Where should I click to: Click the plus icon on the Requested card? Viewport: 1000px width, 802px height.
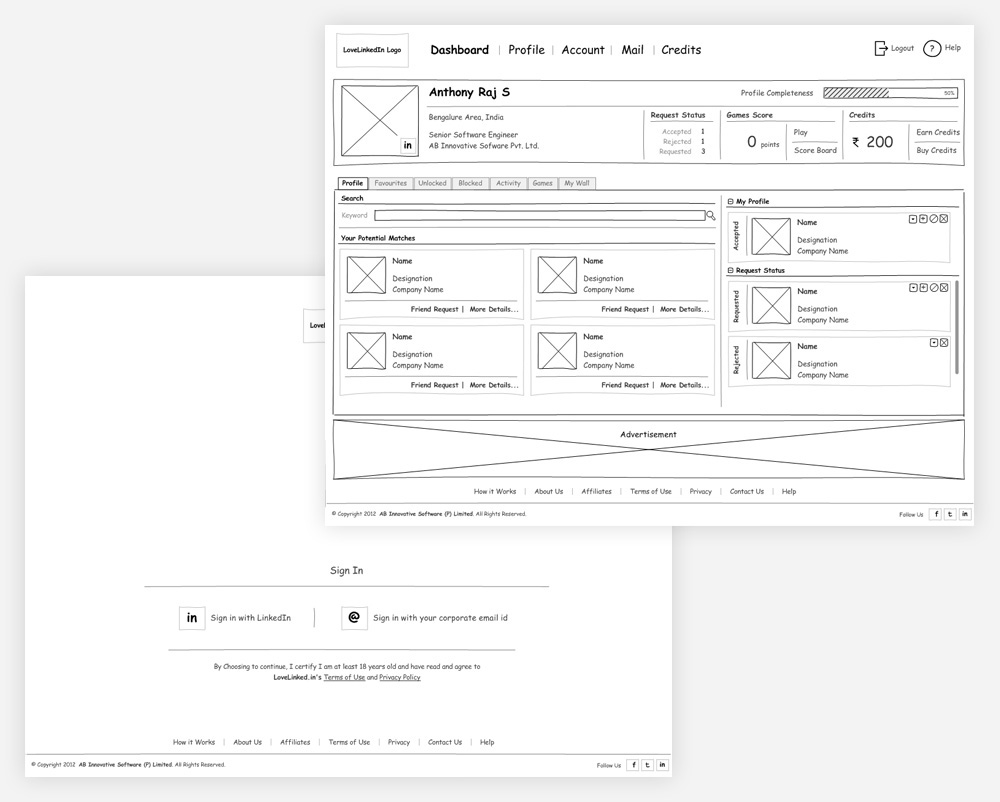(x=923, y=288)
